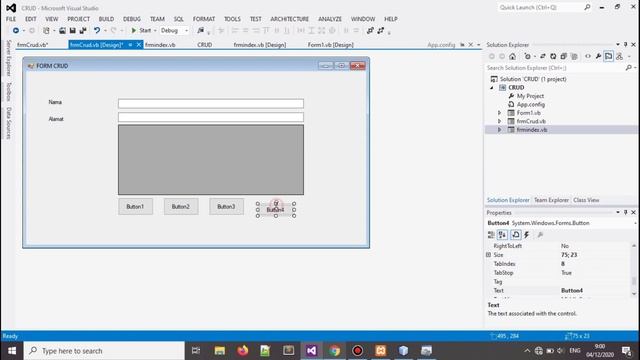Click the Home icon in Solution Explorer
Viewport: 640px width, 360px height.
pyautogui.click(x=513, y=56)
